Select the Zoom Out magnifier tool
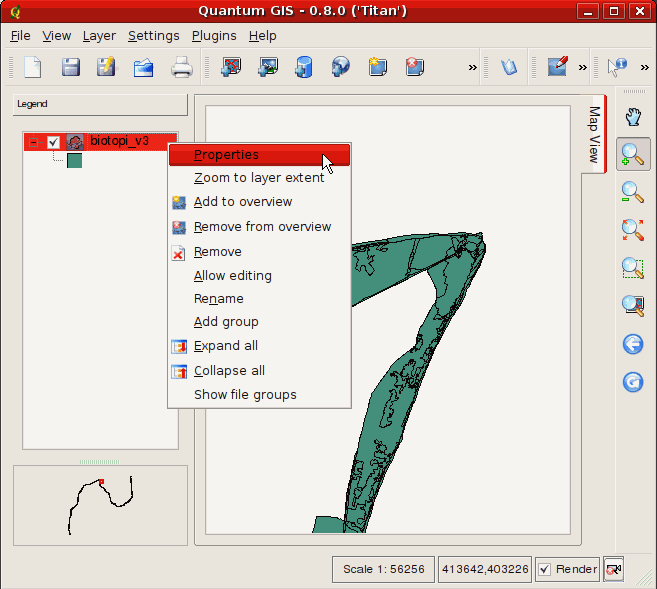The width and height of the screenshot is (657, 589). 633,192
